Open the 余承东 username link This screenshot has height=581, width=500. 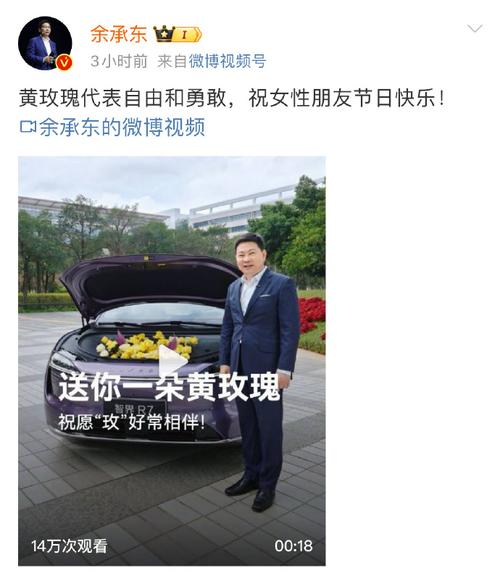click(x=119, y=35)
